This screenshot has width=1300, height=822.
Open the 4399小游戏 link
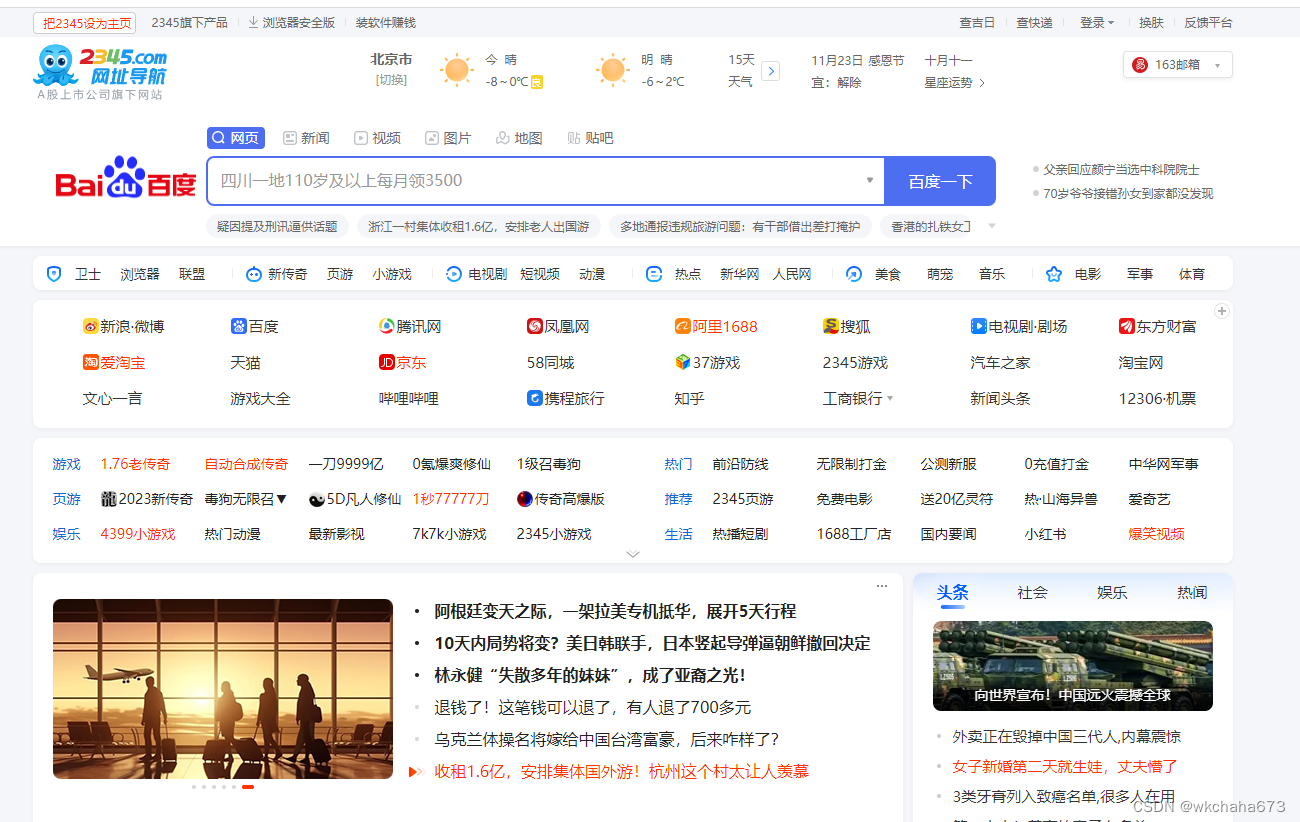coord(138,534)
